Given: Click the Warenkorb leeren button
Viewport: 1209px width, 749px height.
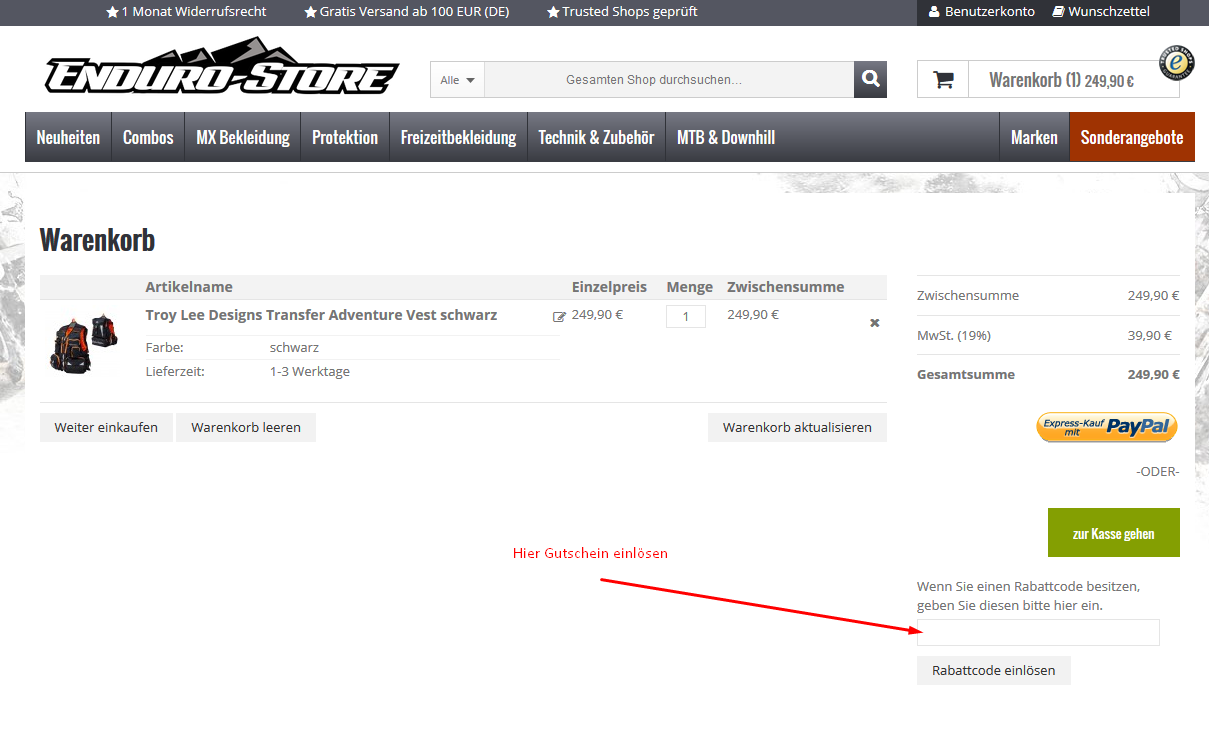Looking at the screenshot, I should (246, 427).
